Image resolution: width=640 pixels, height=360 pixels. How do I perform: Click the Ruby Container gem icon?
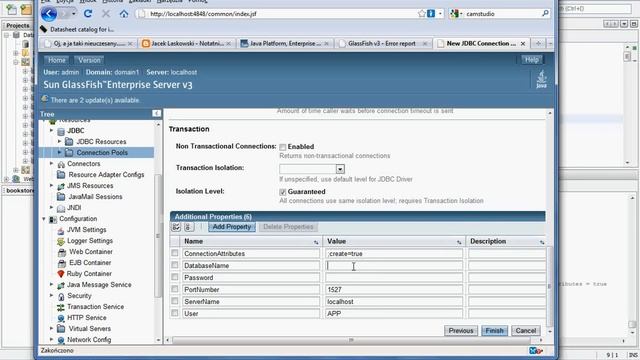pos(61,274)
